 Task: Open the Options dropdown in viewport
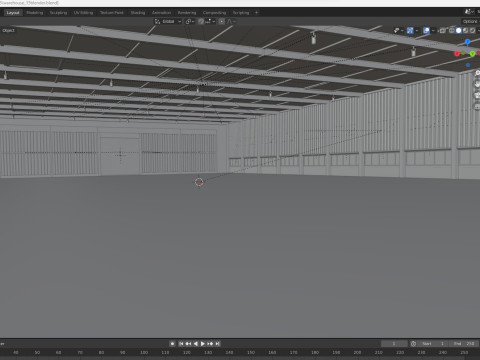point(470,21)
